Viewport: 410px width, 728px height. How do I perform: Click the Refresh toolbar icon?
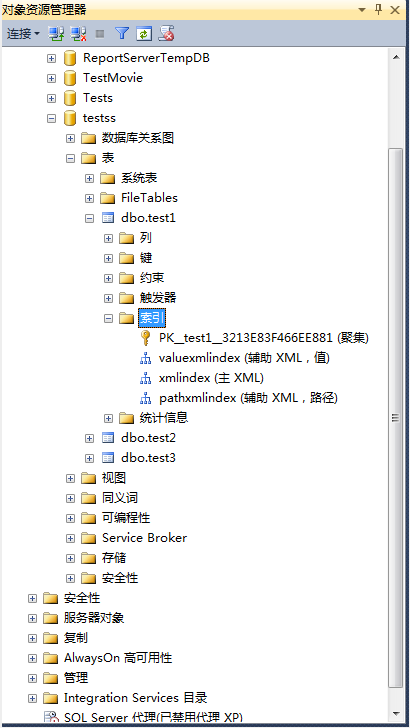144,34
